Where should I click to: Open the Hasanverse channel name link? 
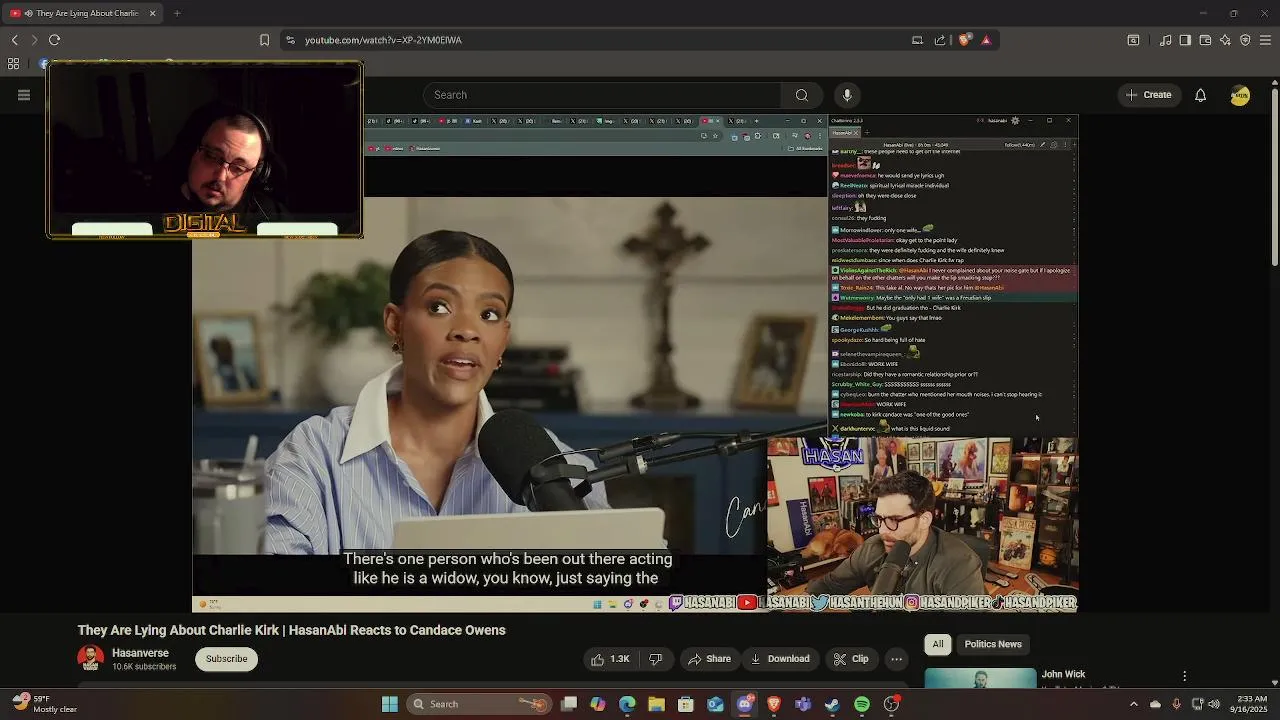140,652
